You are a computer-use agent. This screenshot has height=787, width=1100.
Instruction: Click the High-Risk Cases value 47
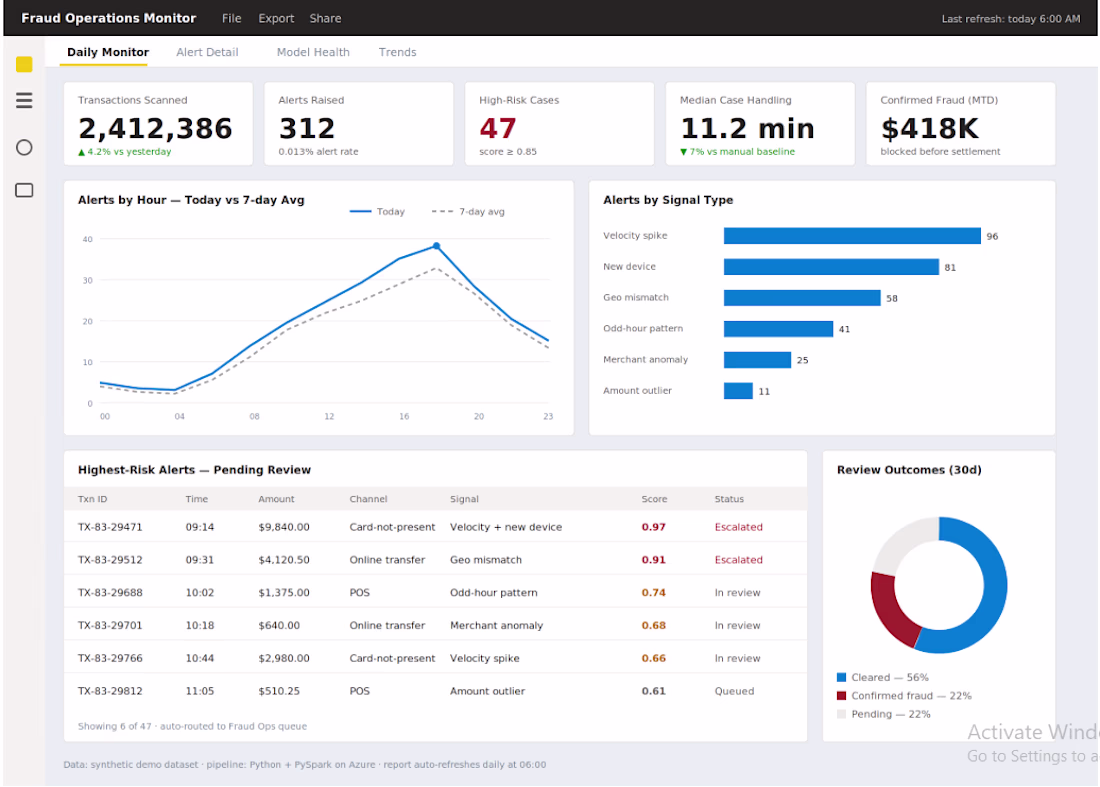click(497, 128)
